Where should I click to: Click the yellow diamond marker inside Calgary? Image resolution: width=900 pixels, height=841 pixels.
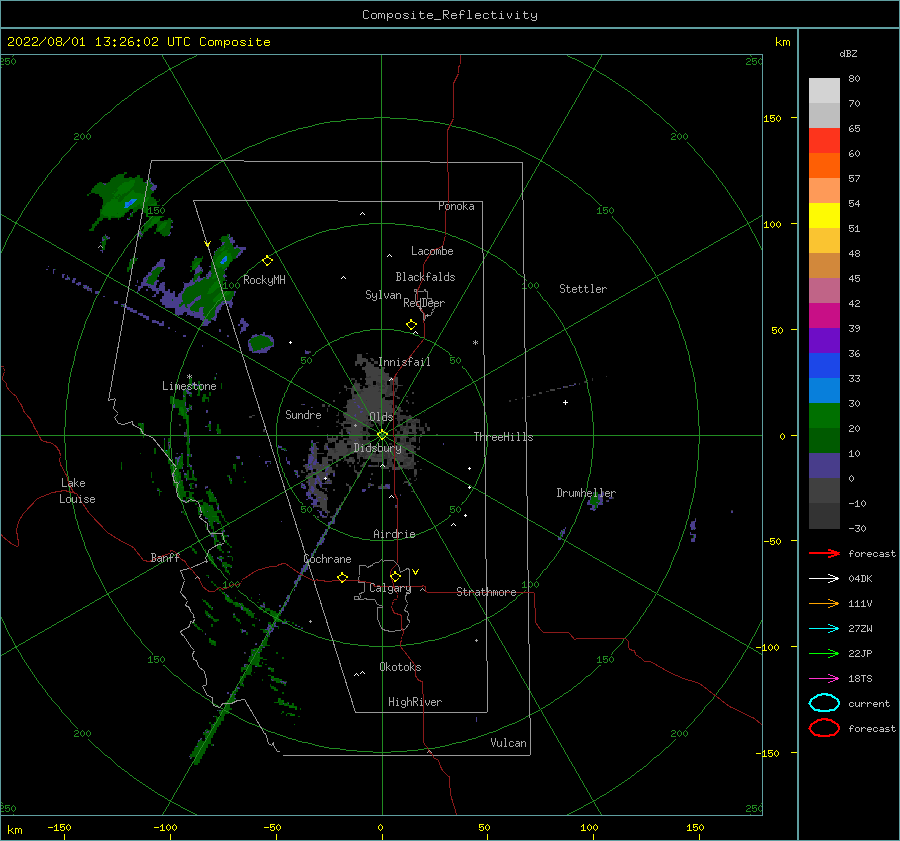[x=395, y=576]
